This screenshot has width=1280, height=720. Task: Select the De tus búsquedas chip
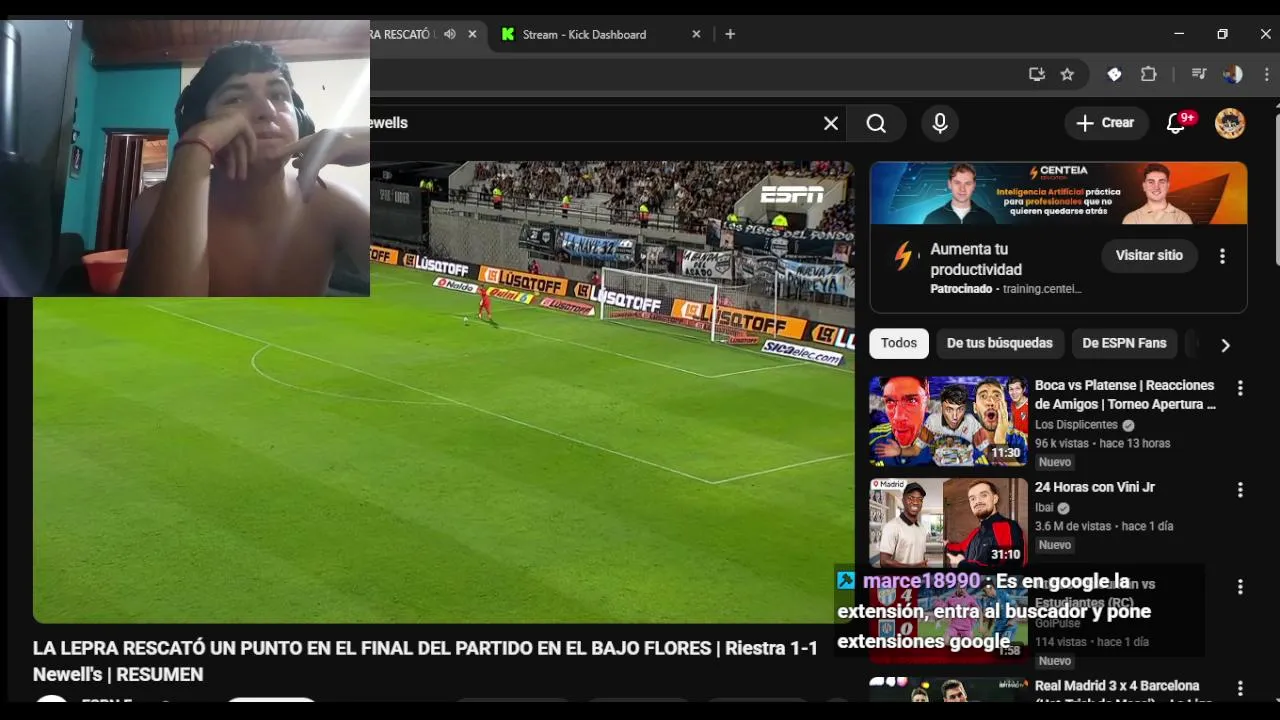pos(1000,343)
